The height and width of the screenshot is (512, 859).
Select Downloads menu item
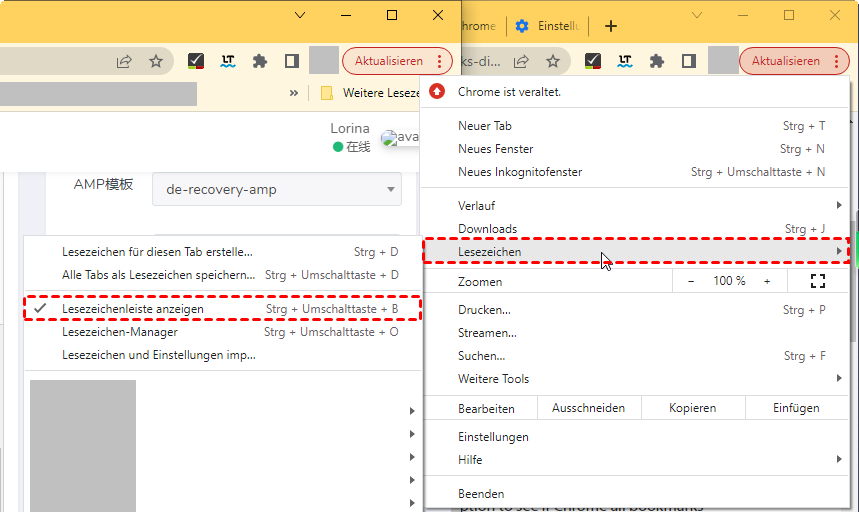click(635, 229)
